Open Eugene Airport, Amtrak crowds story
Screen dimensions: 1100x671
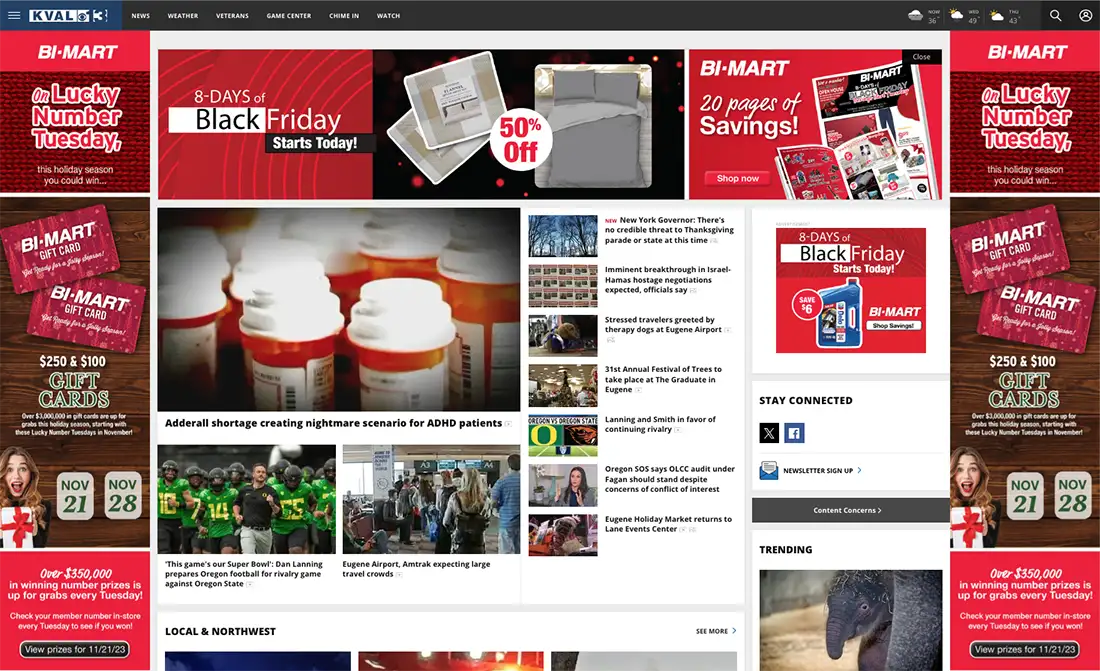click(x=416, y=569)
